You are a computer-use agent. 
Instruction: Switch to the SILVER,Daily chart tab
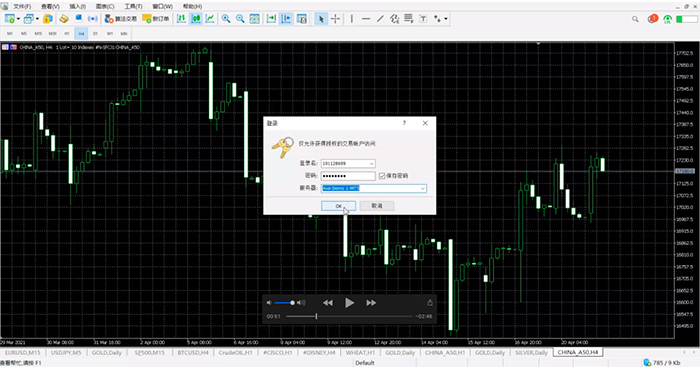tap(532, 353)
